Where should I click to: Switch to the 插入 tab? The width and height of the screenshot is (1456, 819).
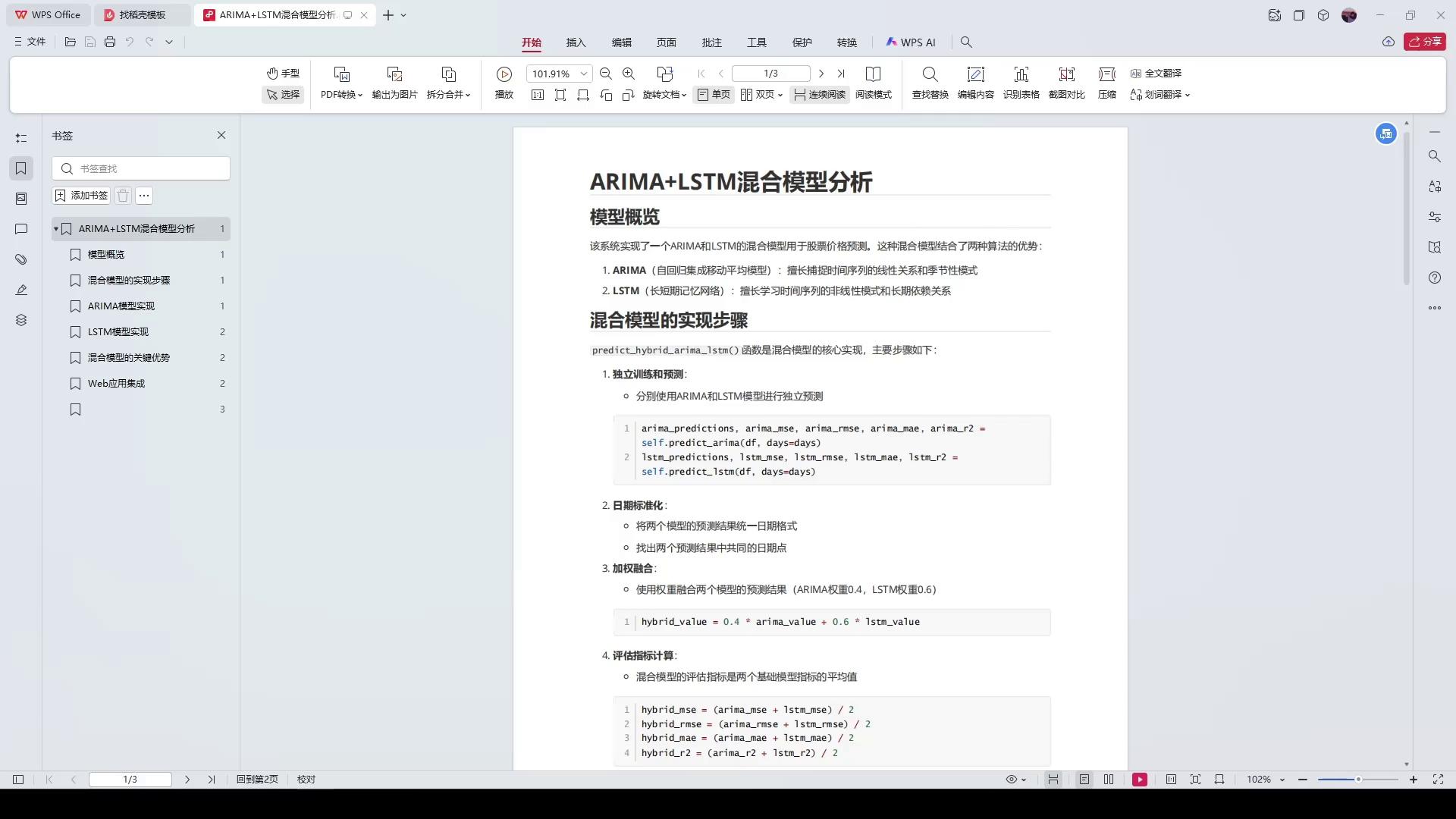tap(576, 42)
